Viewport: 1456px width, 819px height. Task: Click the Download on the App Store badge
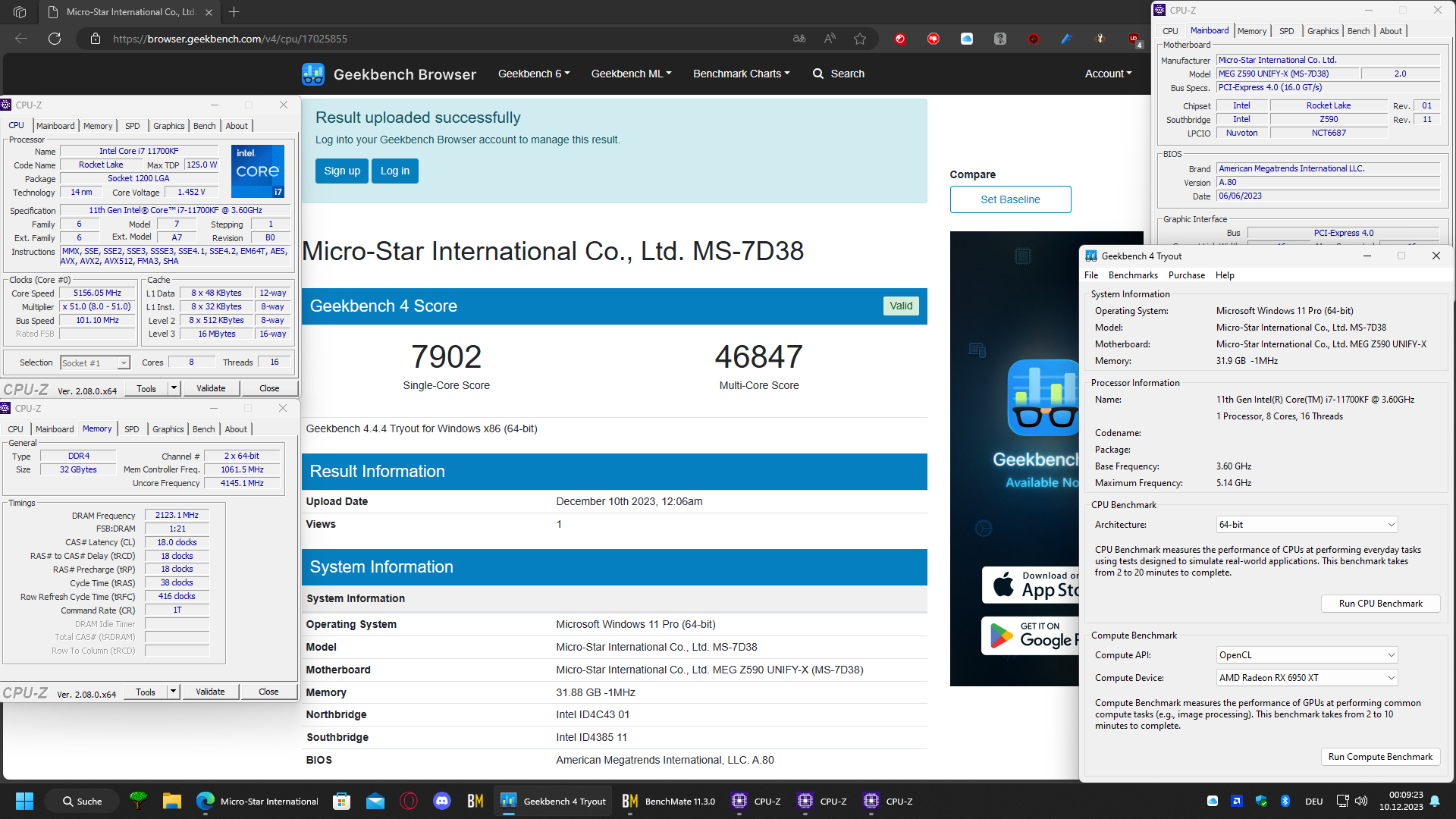[x=1031, y=585]
